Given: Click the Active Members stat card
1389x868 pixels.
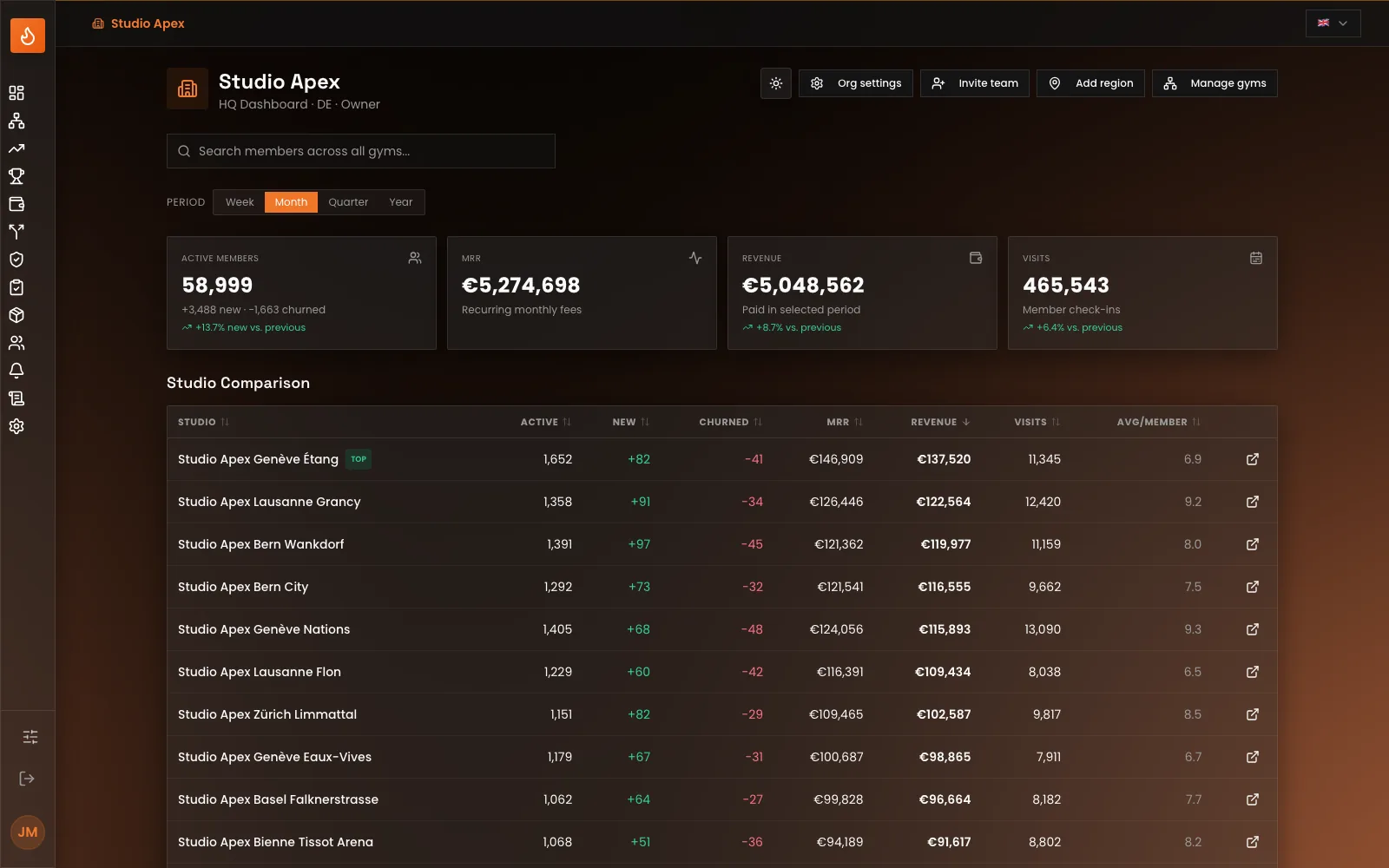Looking at the screenshot, I should 301,293.
